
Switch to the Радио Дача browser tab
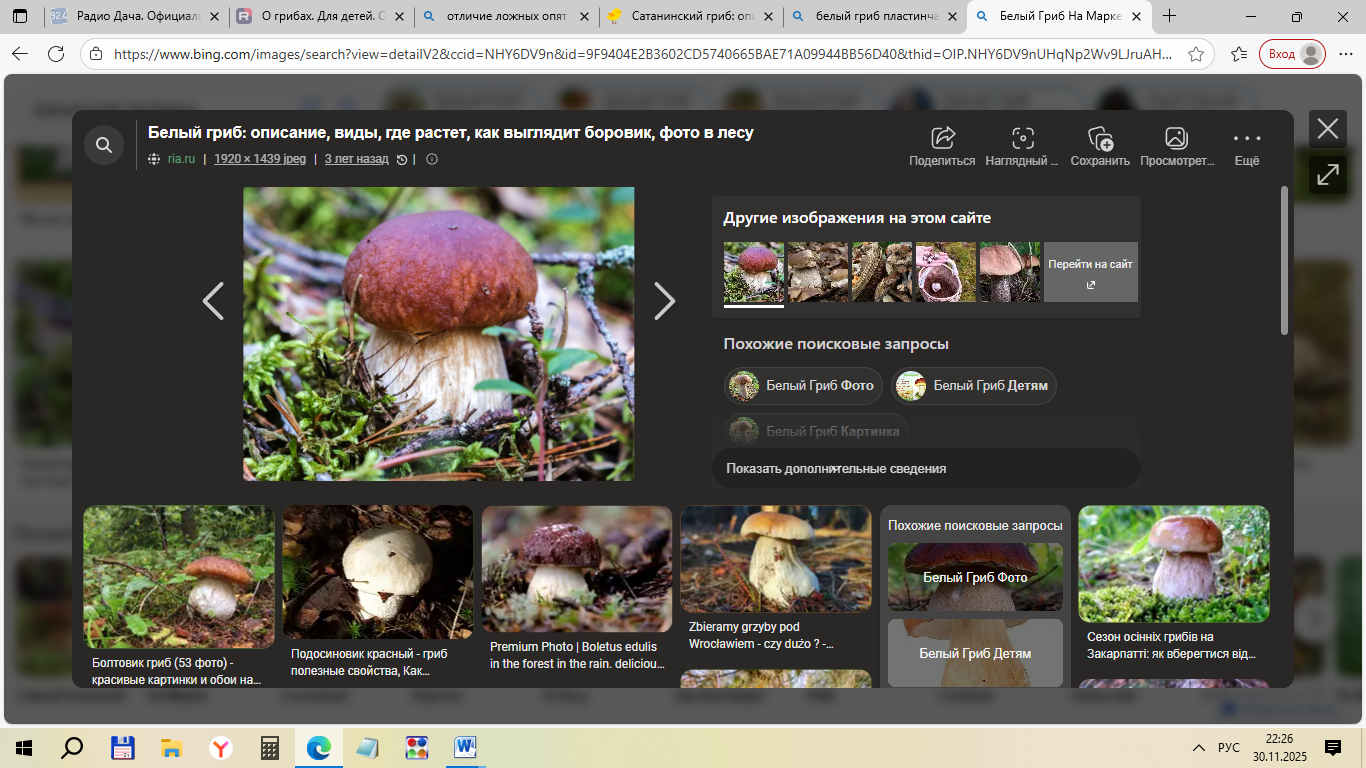tap(135, 17)
